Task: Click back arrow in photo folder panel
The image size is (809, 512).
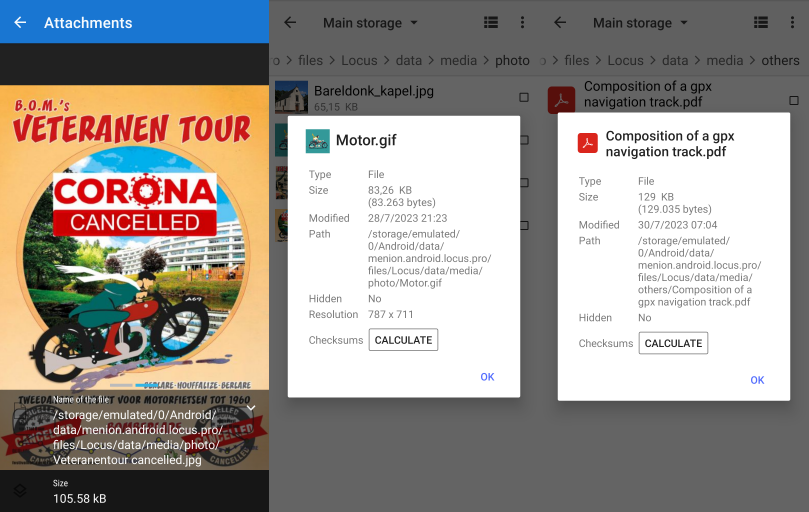Action: [290, 22]
